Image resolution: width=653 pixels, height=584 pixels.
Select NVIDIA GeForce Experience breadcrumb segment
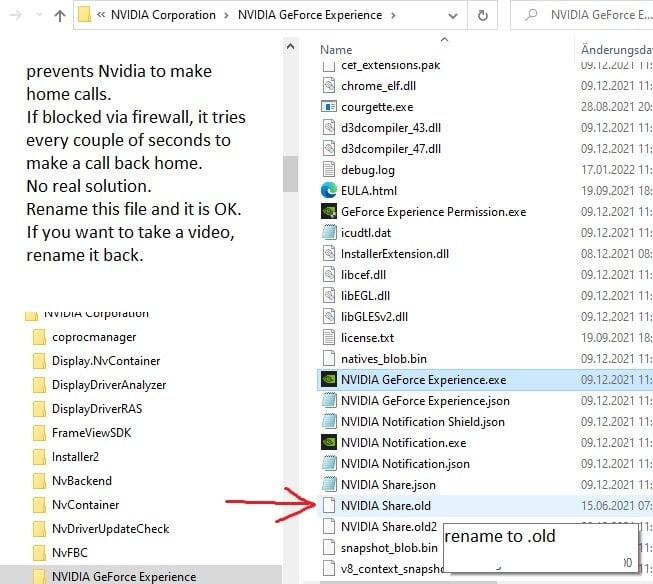pyautogui.click(x=310, y=15)
